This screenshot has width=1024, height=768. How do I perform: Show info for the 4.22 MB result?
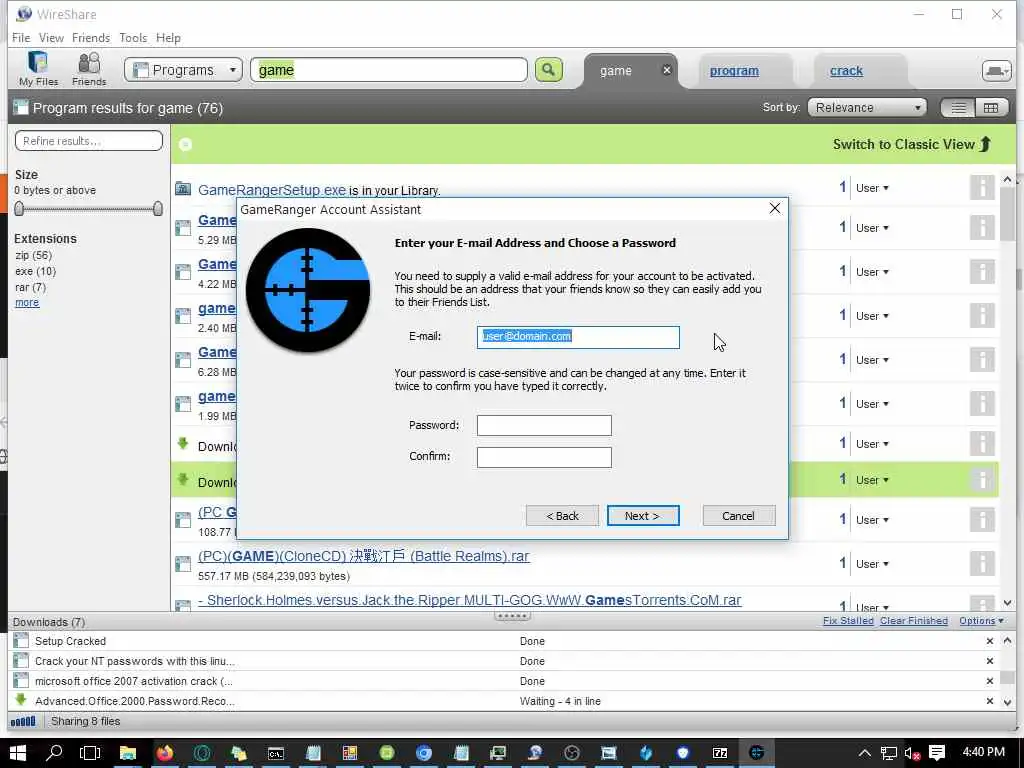(982, 272)
